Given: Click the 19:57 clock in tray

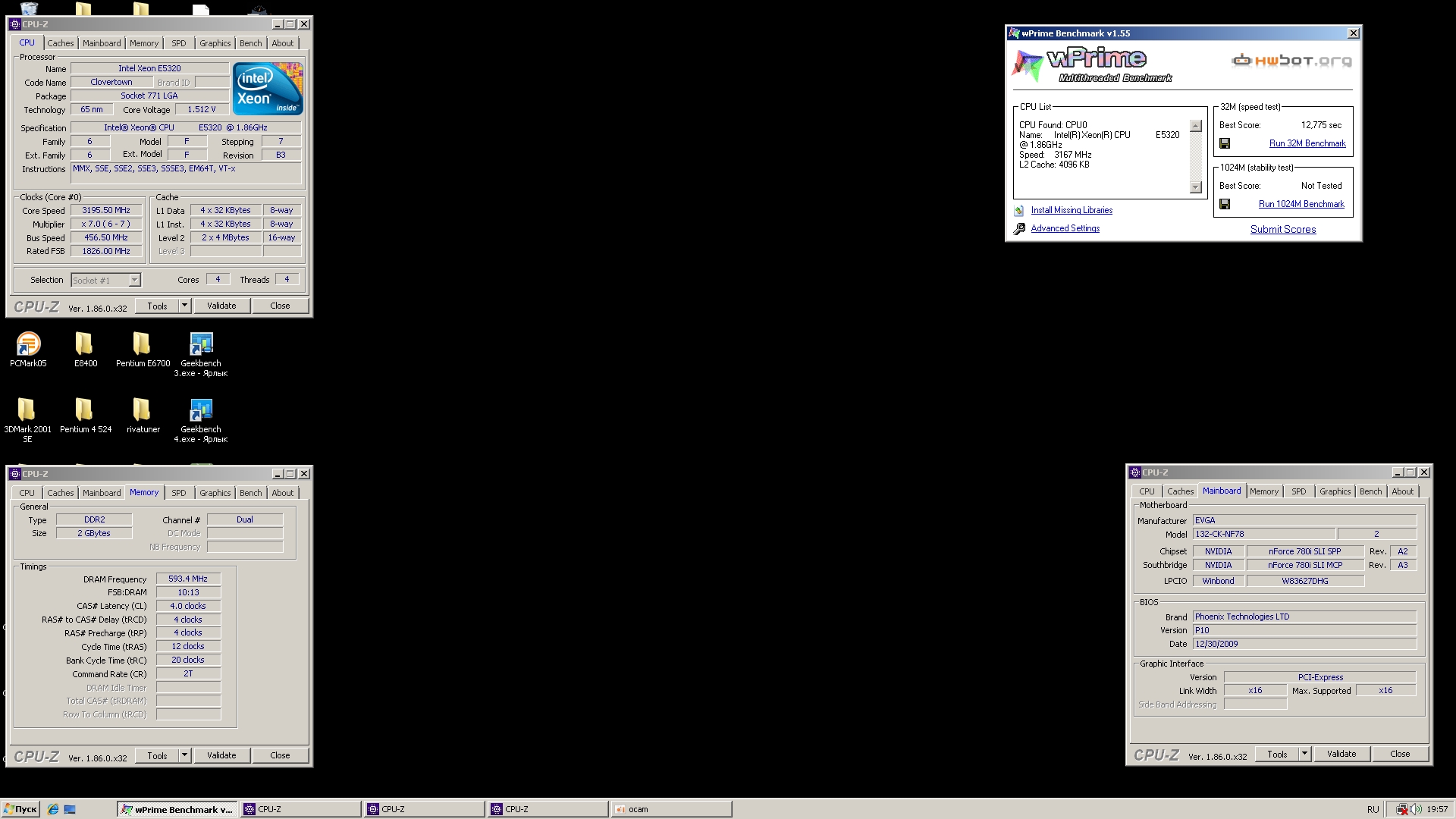Looking at the screenshot, I should [x=1437, y=809].
